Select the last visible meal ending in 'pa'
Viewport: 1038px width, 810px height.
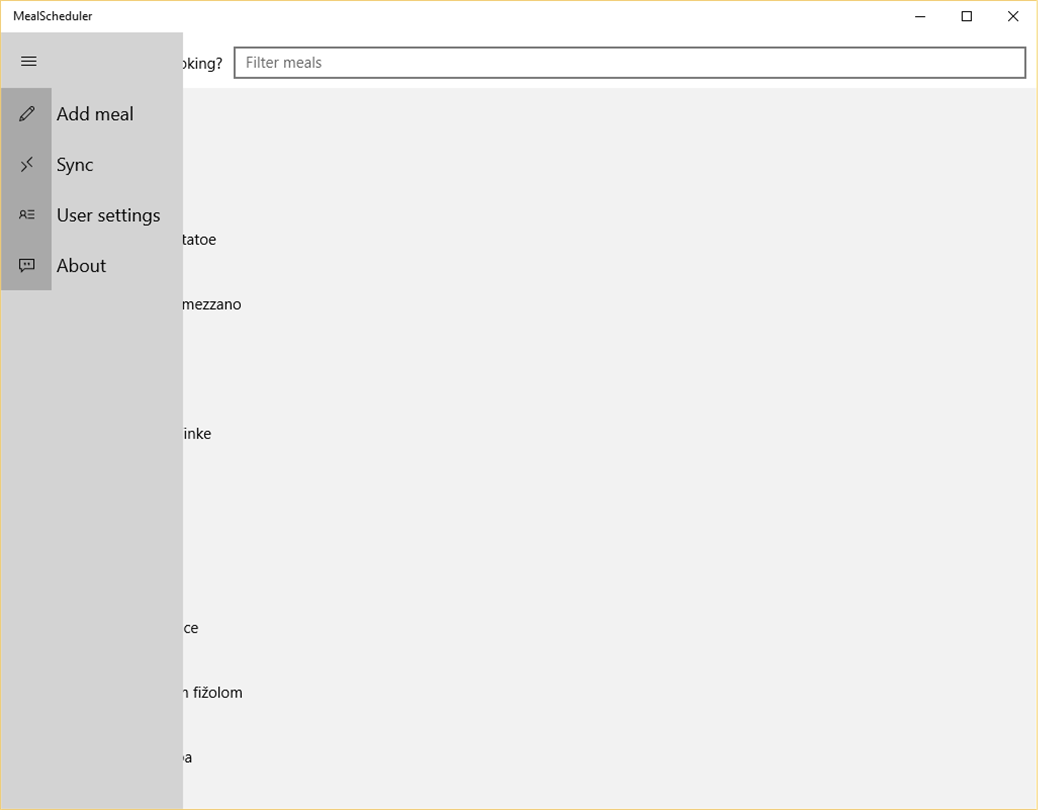[x=187, y=758]
